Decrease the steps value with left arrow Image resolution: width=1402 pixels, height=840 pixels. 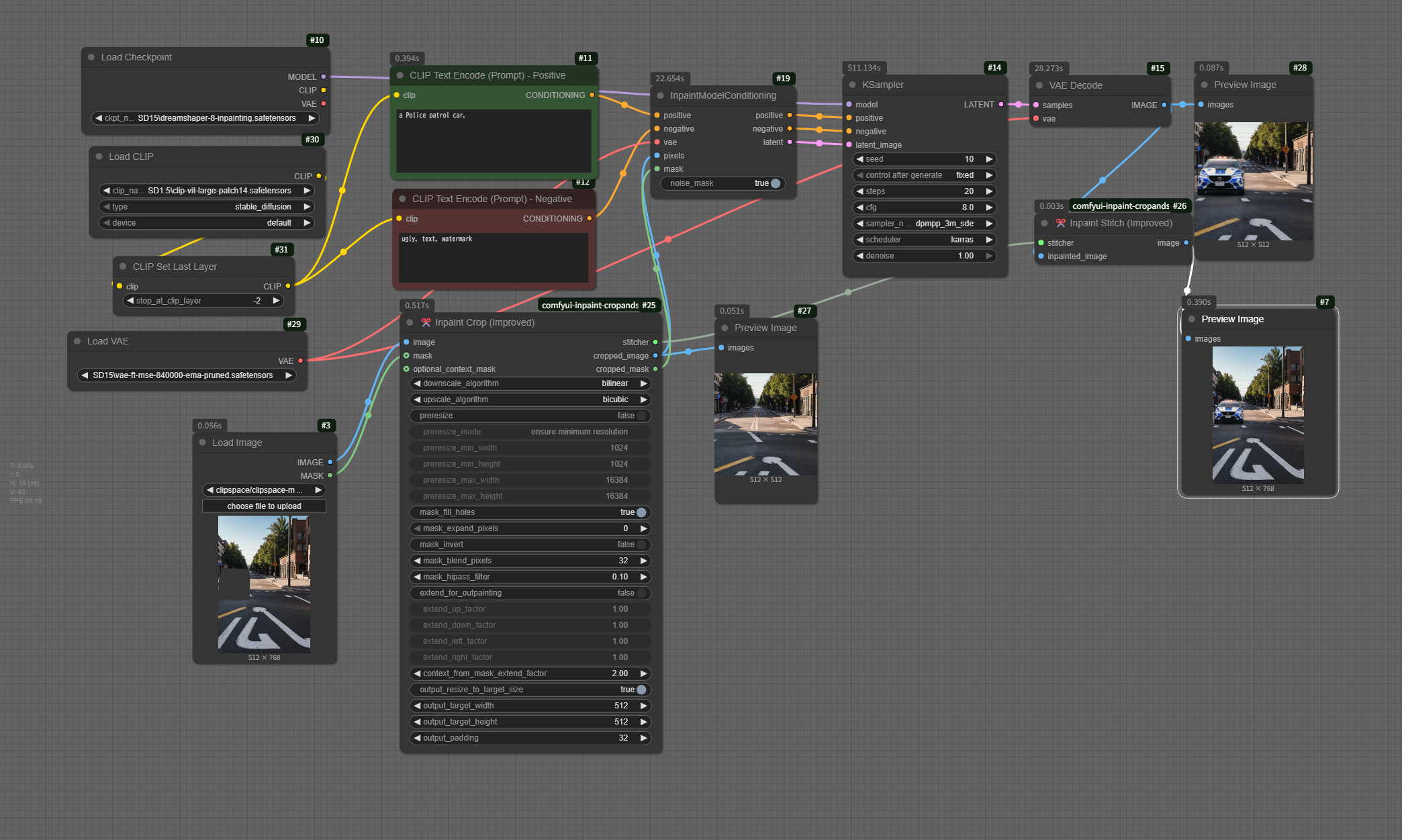tap(859, 192)
